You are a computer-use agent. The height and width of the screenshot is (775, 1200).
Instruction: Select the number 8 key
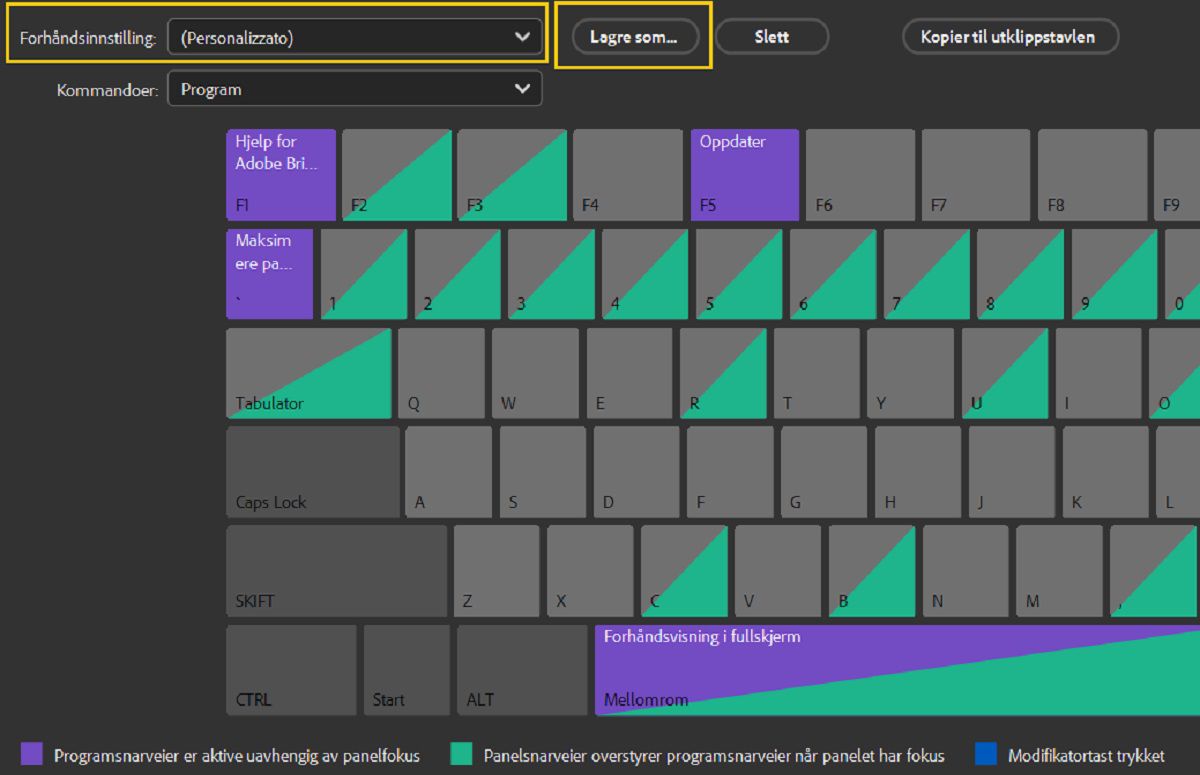pyautogui.click(x=1021, y=274)
